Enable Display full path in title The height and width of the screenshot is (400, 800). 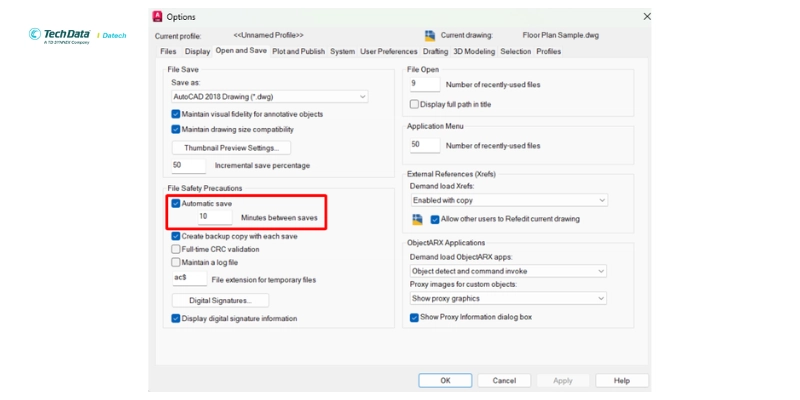tap(414, 104)
